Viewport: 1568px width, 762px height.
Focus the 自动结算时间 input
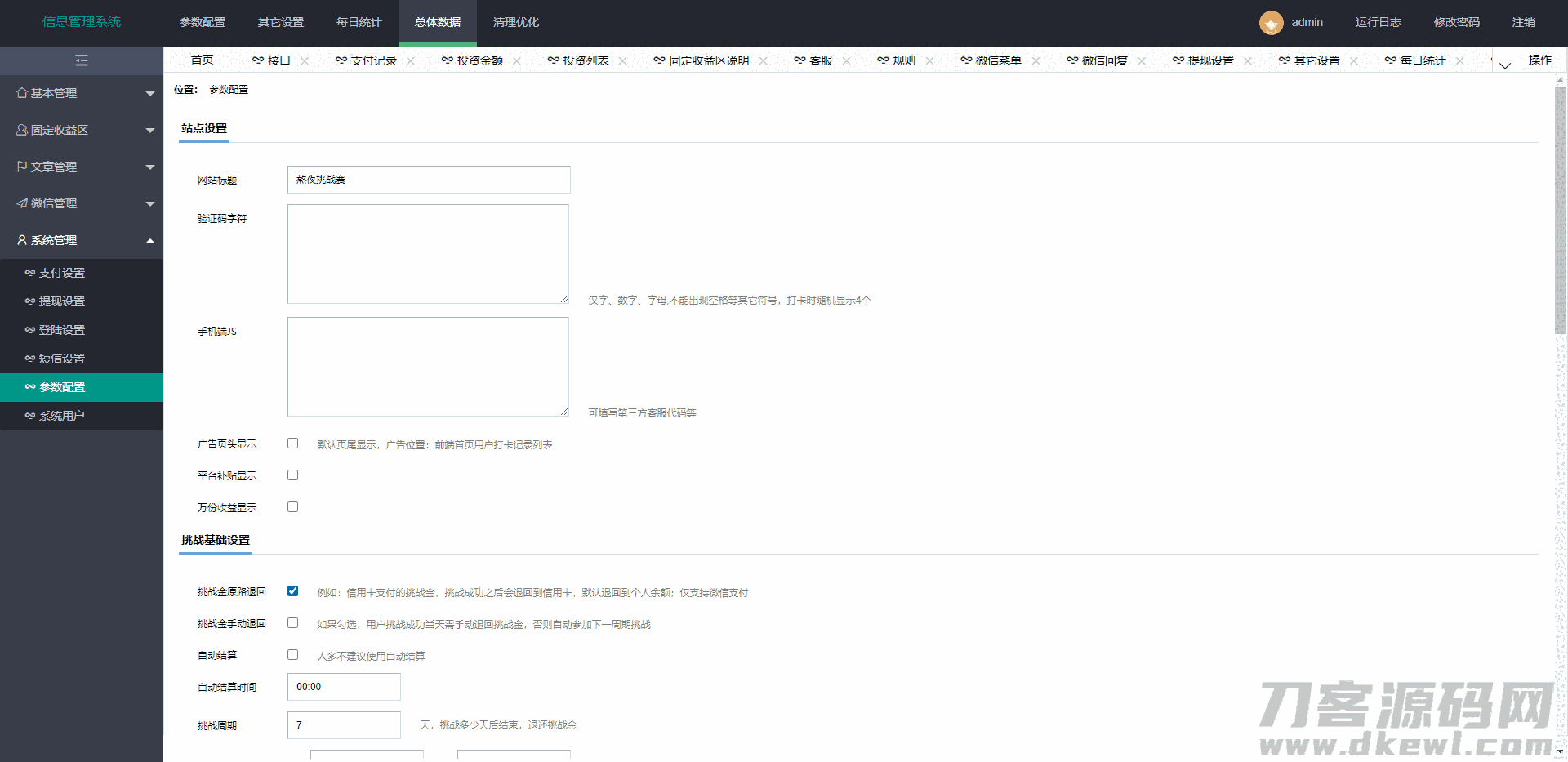tap(344, 687)
